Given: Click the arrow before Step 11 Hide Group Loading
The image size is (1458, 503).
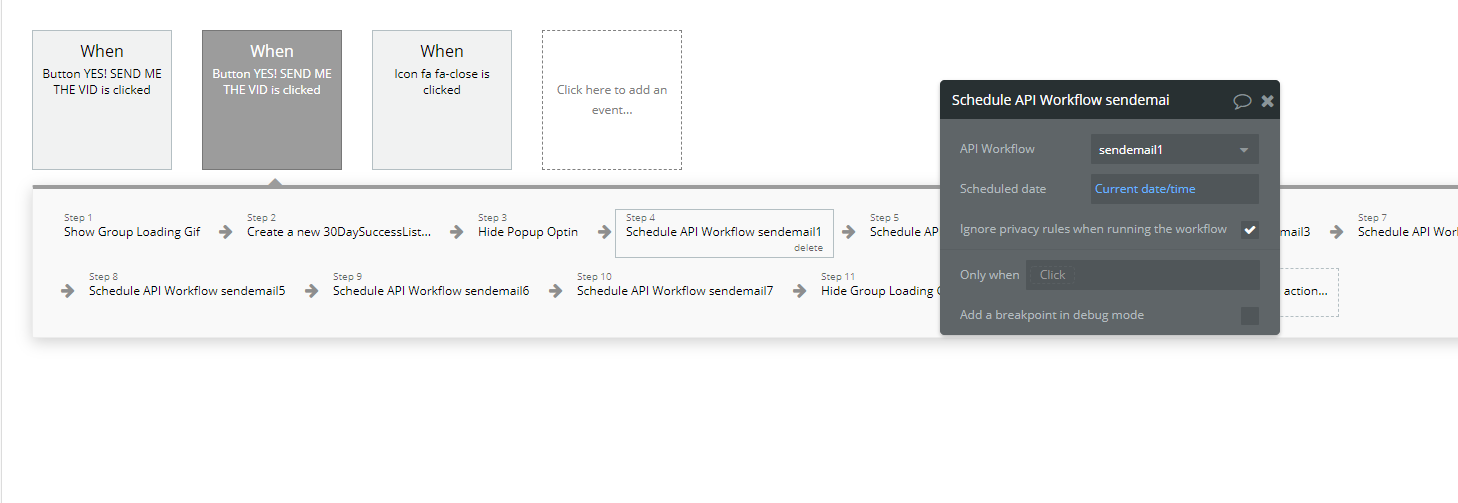Looking at the screenshot, I should (800, 291).
